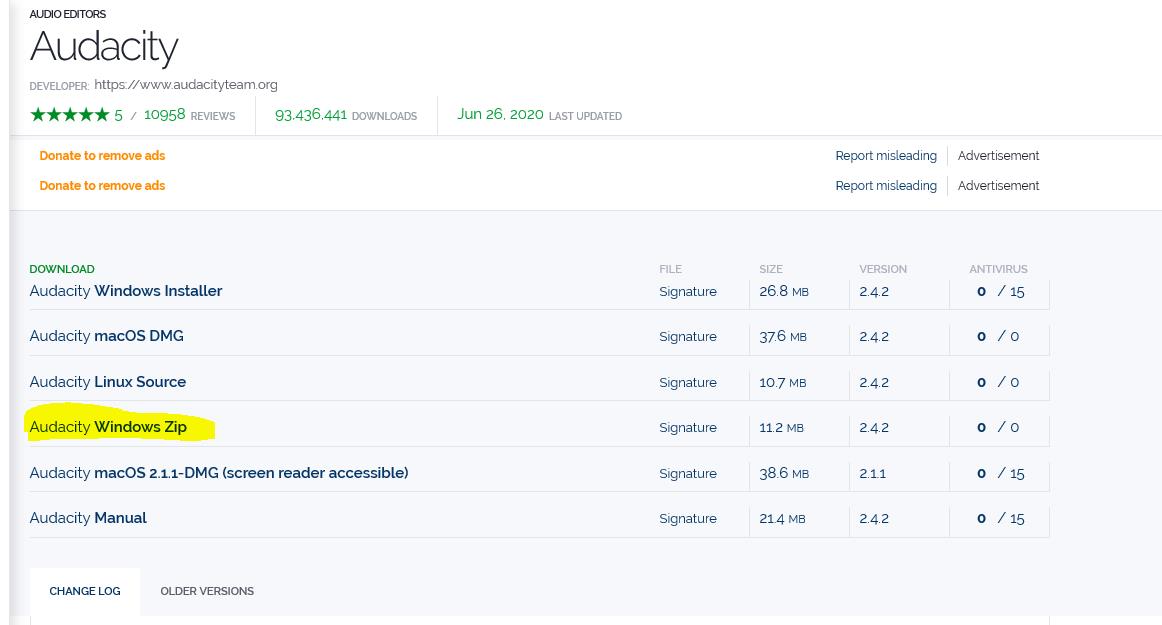Click the 2.4.2 version for Windows Zip
Viewport: 1162px width, 625px height.
click(874, 428)
